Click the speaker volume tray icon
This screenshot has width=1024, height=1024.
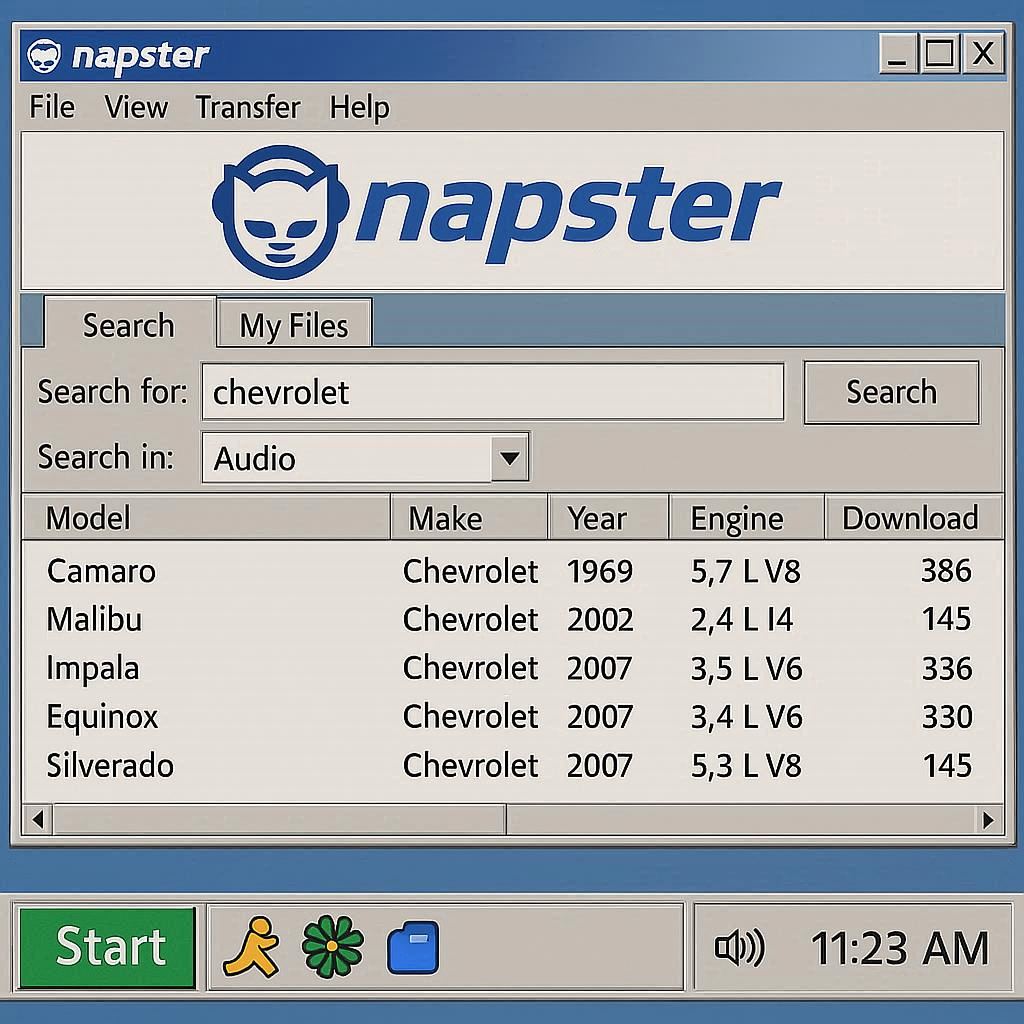(740, 947)
